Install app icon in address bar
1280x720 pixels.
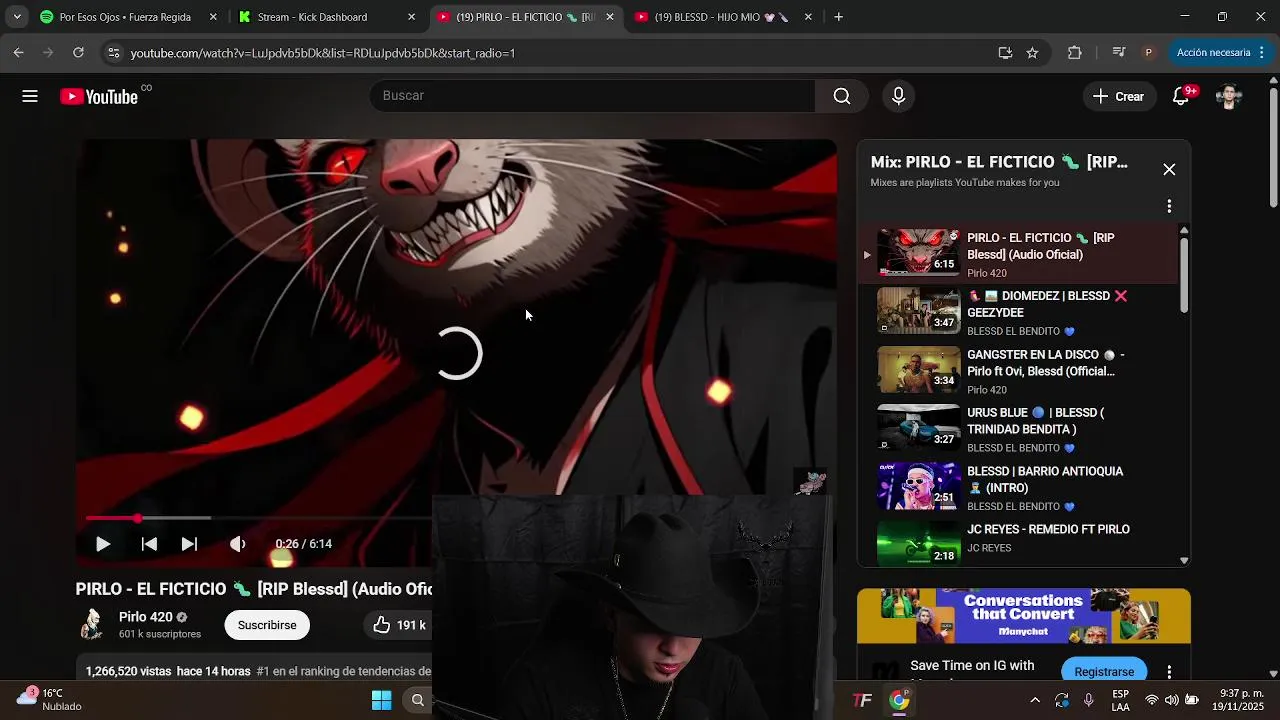pyautogui.click(x=1005, y=53)
